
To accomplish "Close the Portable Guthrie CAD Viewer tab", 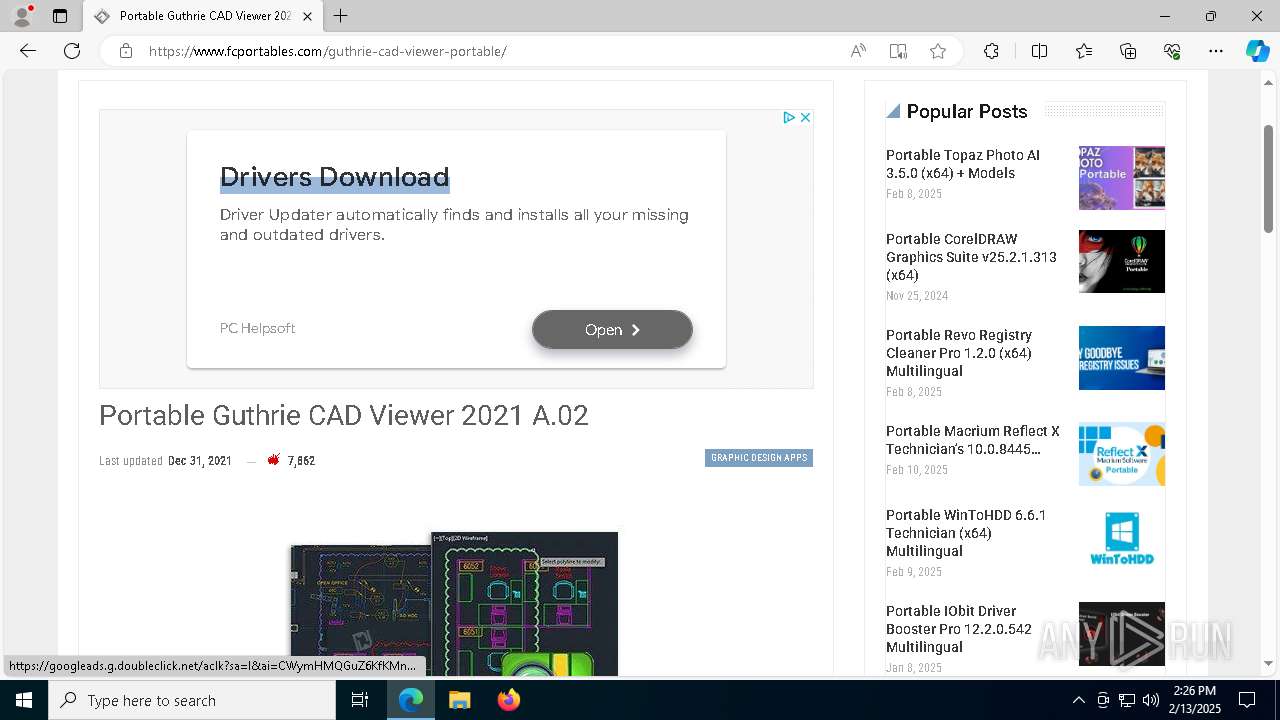I will [x=308, y=16].
